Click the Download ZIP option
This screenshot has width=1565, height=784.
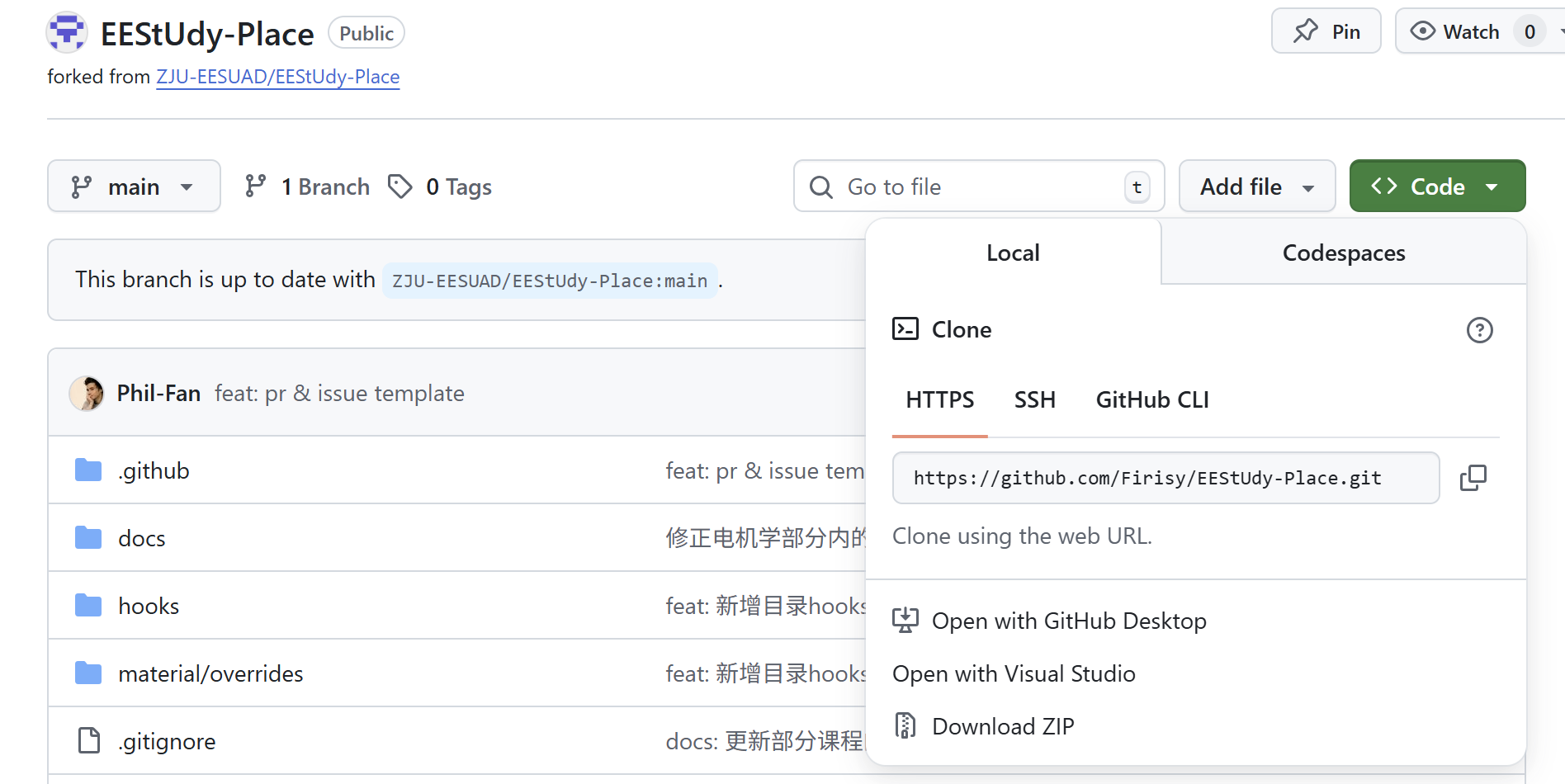[1002, 726]
